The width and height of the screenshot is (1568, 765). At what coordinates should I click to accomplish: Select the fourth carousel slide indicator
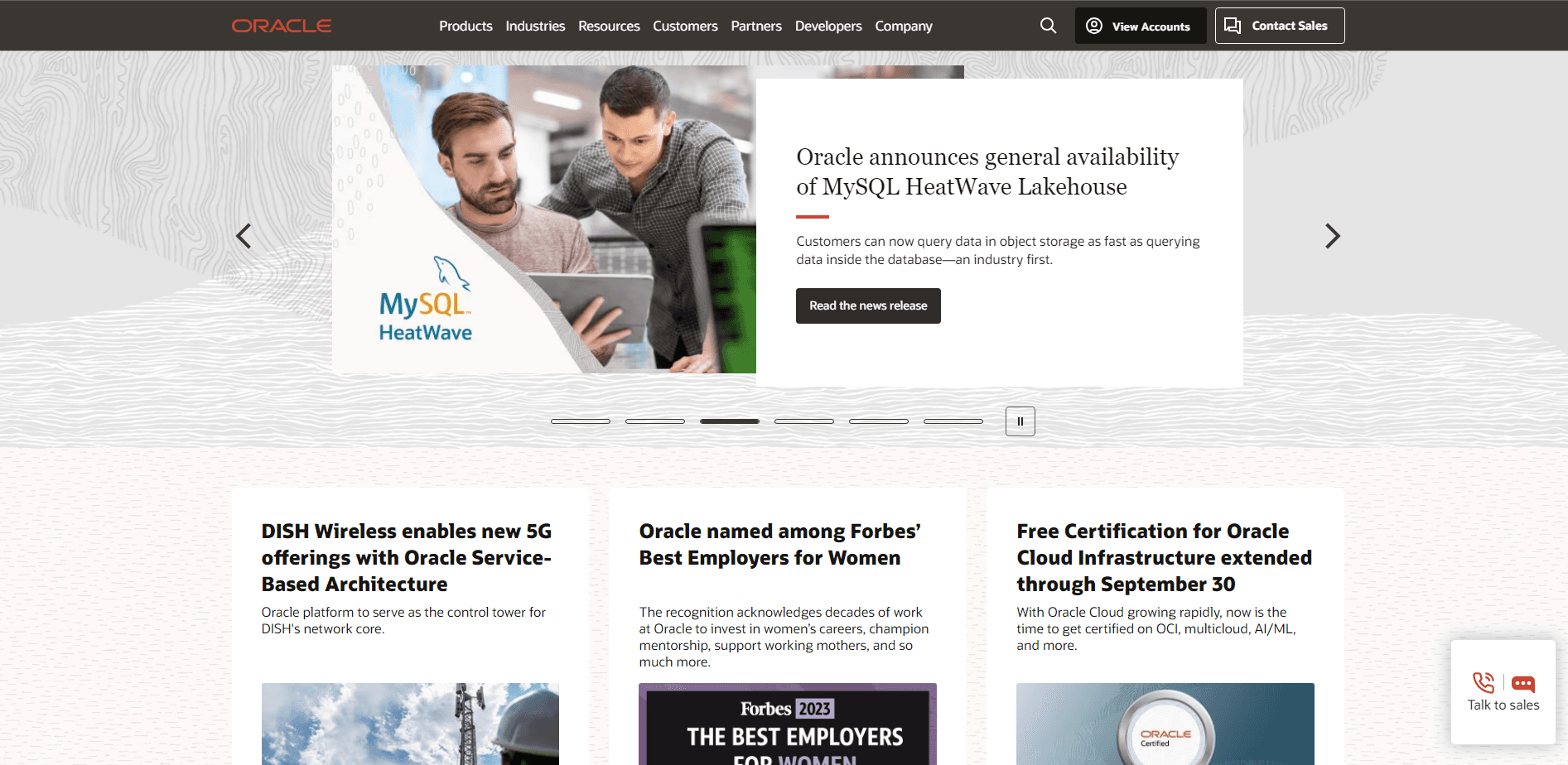coord(804,421)
